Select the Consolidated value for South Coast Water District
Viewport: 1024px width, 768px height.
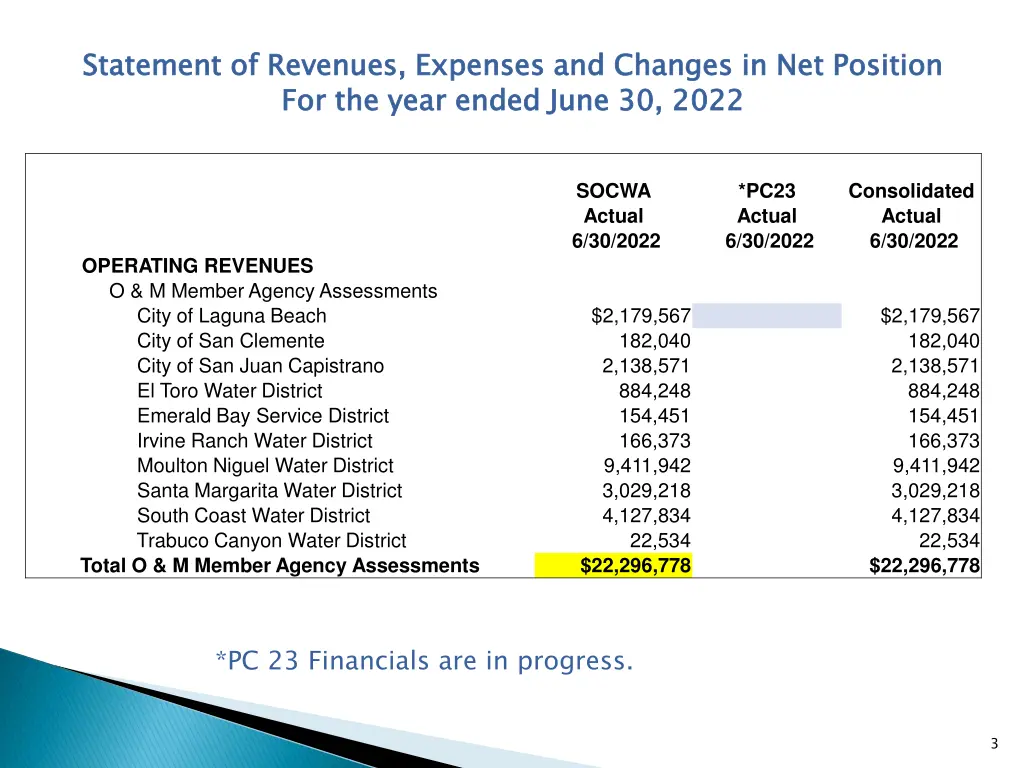pyautogui.click(x=935, y=516)
